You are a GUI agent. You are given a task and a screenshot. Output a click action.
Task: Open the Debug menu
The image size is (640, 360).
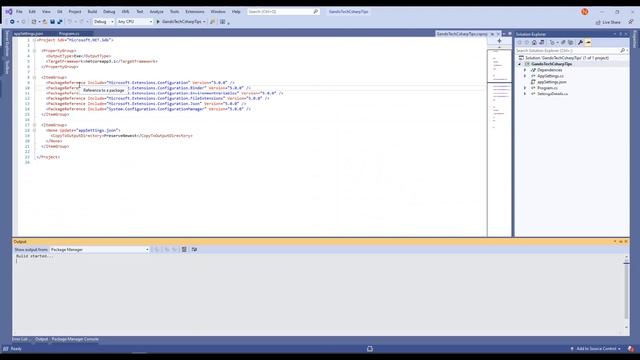(109, 12)
